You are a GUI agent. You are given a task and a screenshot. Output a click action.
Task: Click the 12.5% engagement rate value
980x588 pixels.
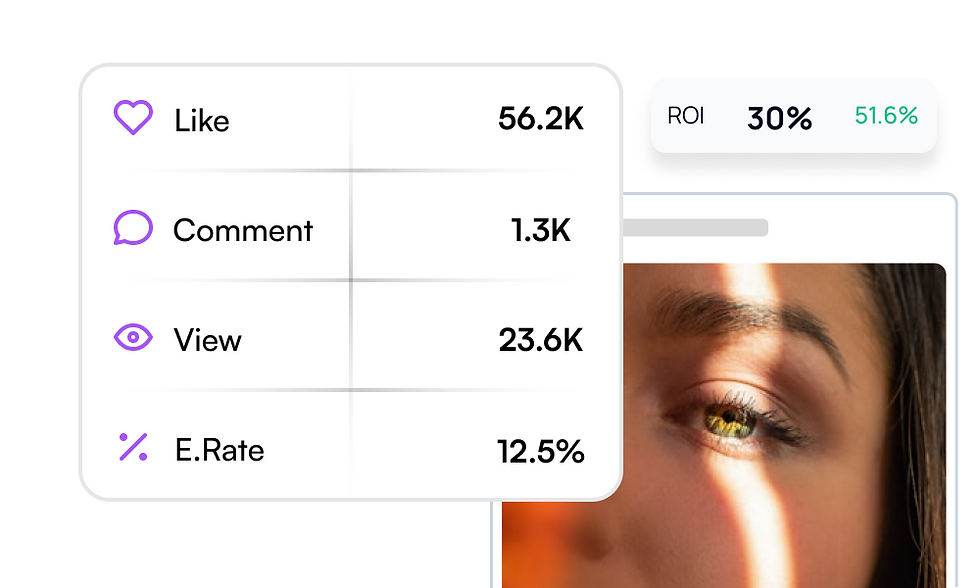pyautogui.click(x=540, y=451)
